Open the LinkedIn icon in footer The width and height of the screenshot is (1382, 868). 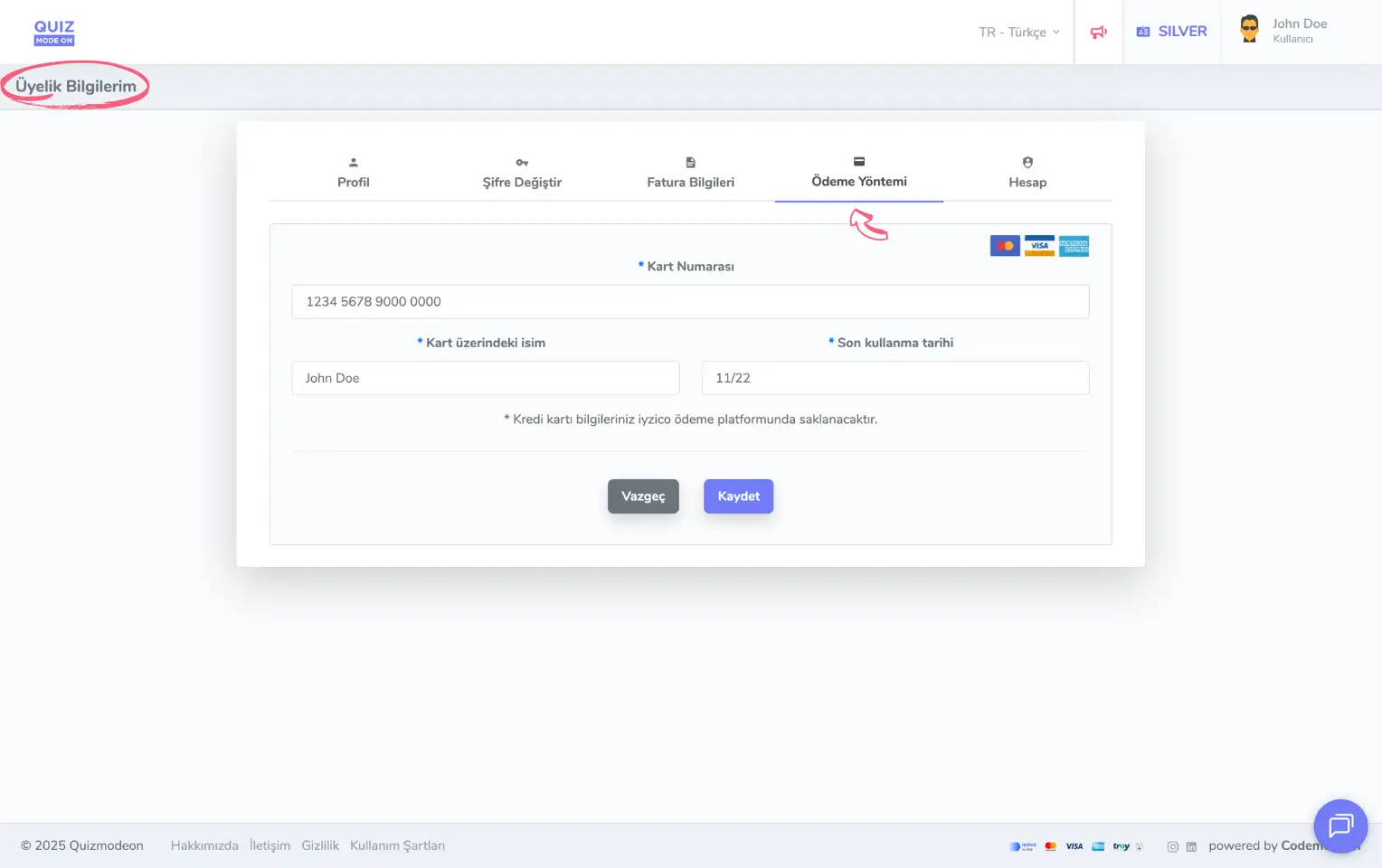[1191, 847]
